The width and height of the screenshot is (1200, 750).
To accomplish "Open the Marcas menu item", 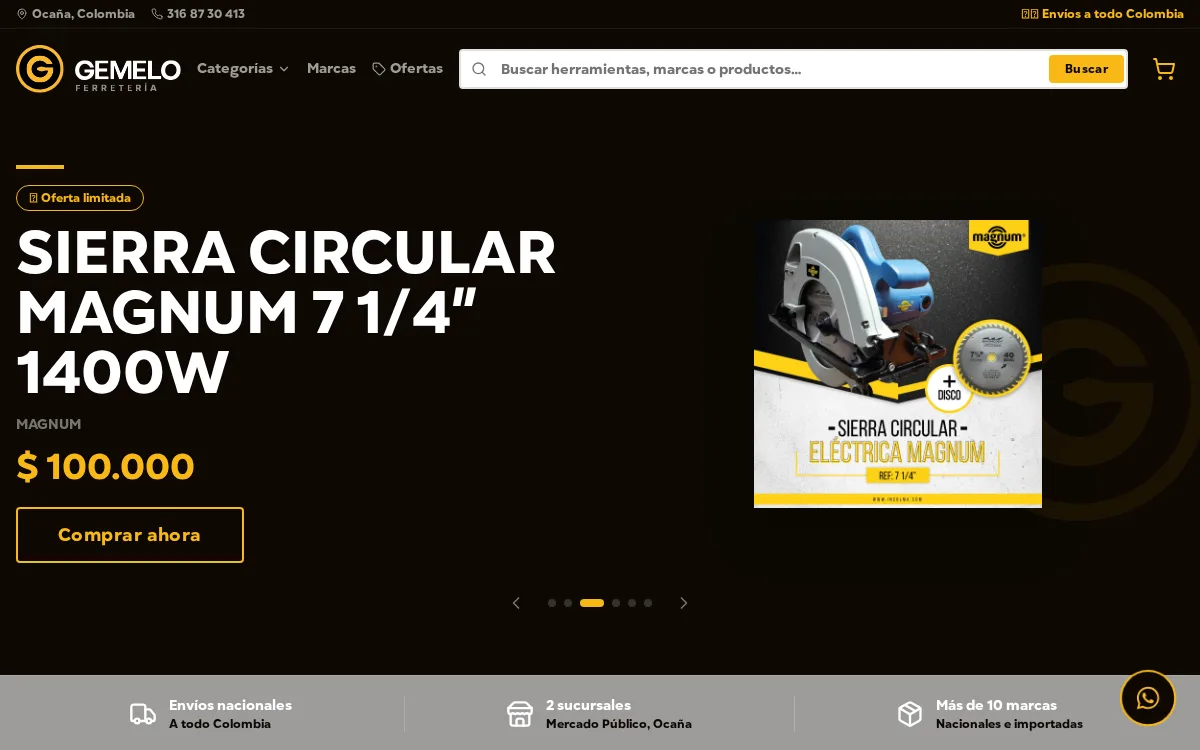I will tap(331, 69).
